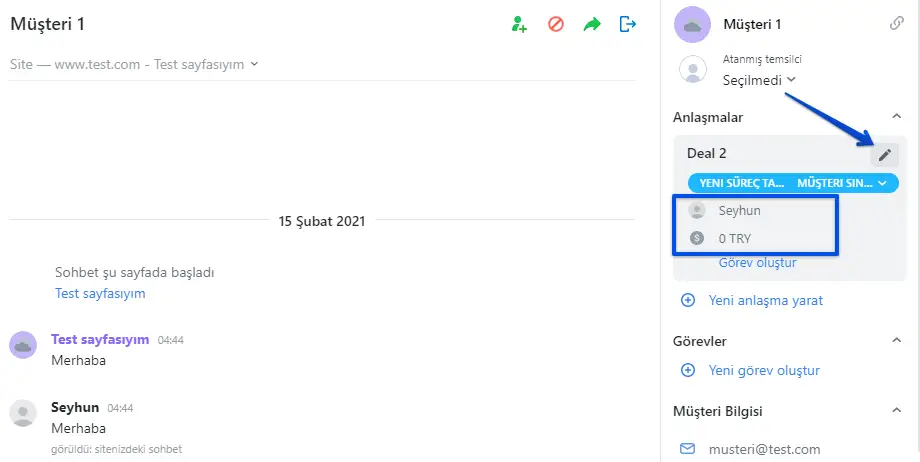Click Müşteri 1 name in the right panel
This screenshot has width=920, height=462.
tap(752, 25)
